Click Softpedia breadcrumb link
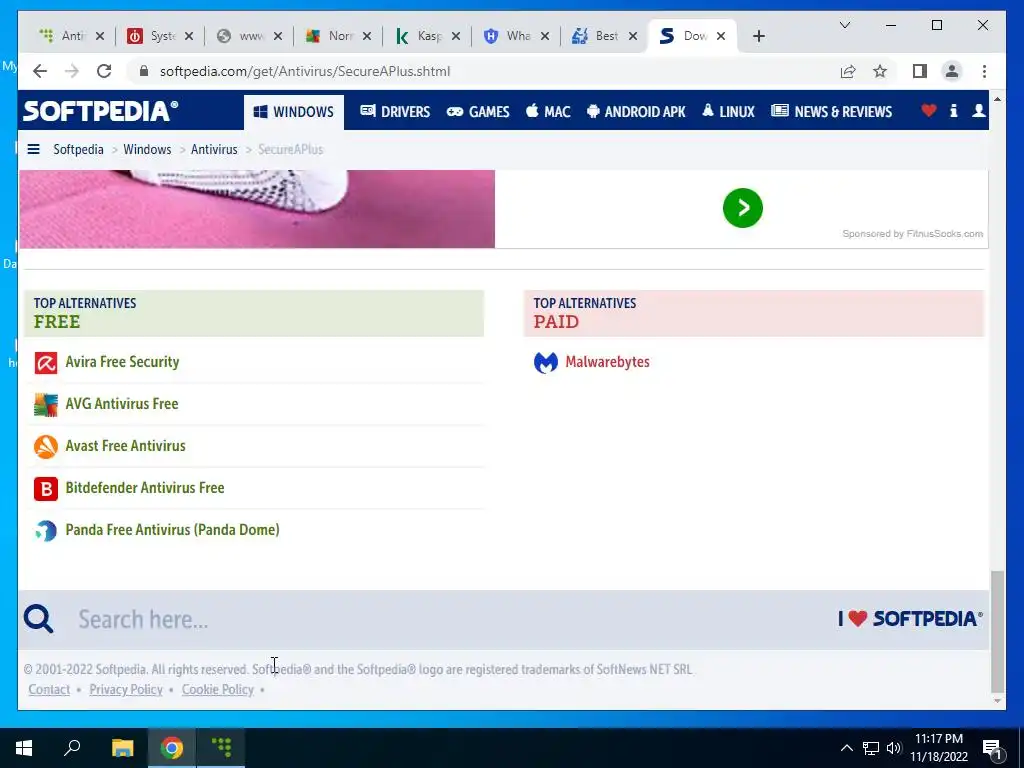The height and width of the screenshot is (768, 1024). [x=78, y=149]
